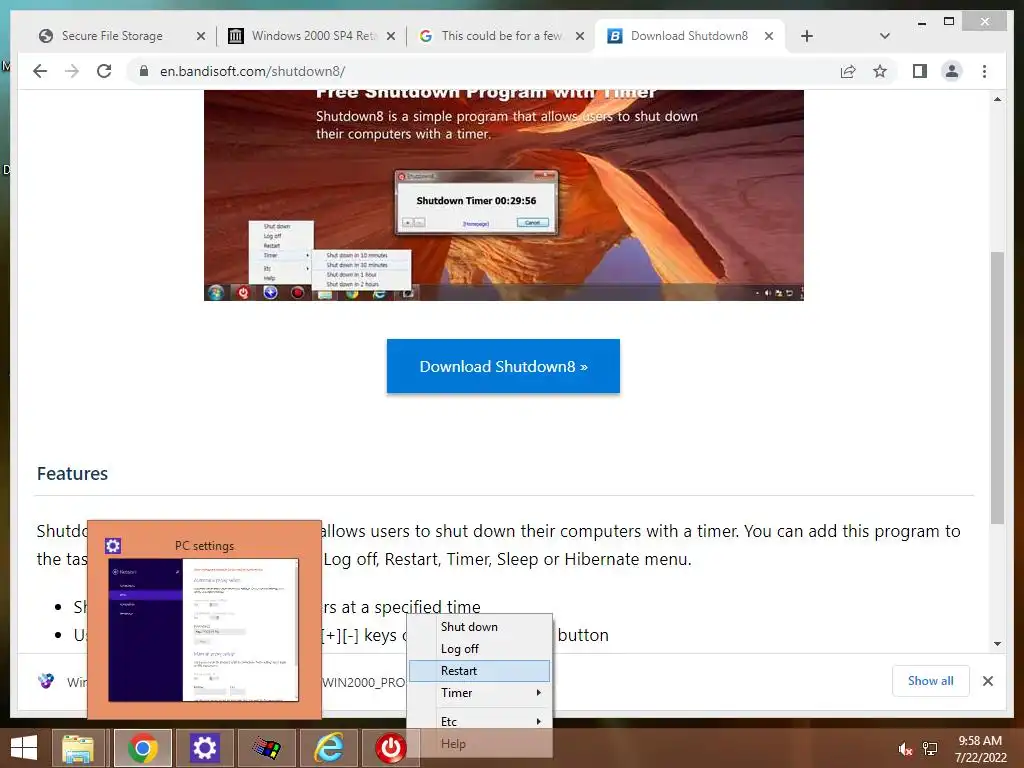Click the forward navigation arrow

(x=72, y=71)
